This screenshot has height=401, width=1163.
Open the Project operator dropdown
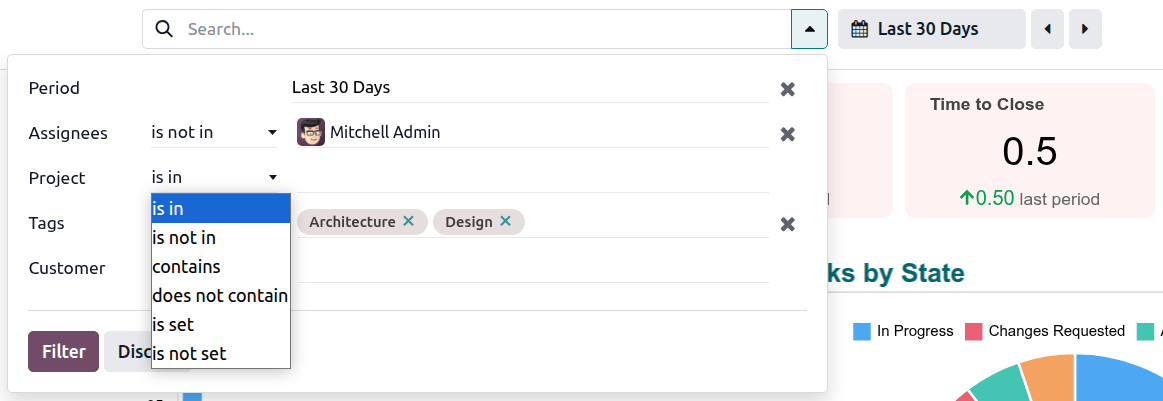(214, 177)
